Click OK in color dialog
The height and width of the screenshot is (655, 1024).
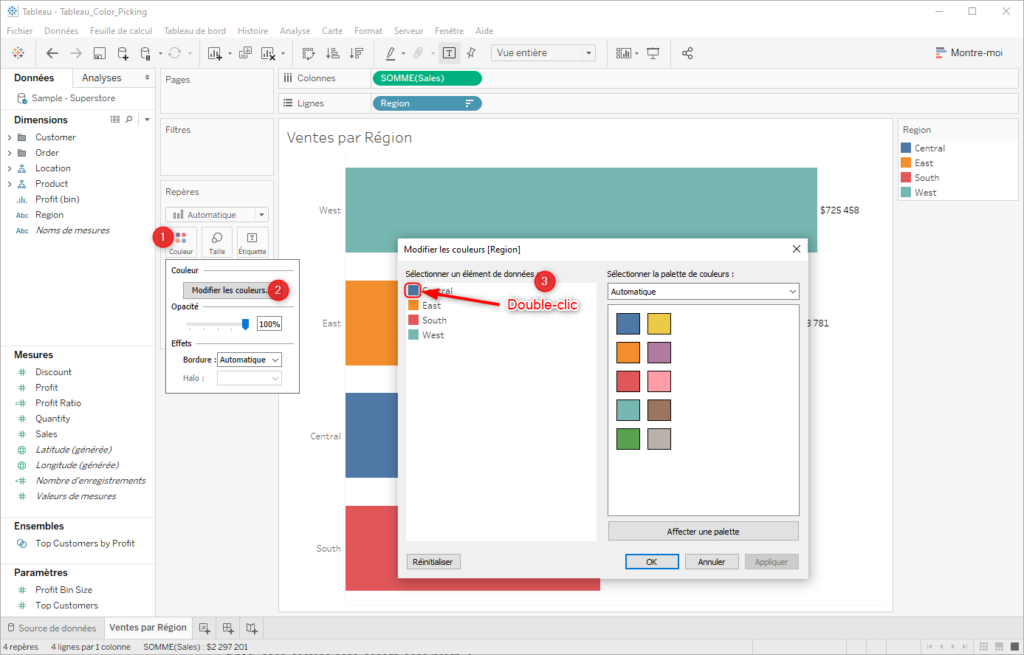click(652, 562)
